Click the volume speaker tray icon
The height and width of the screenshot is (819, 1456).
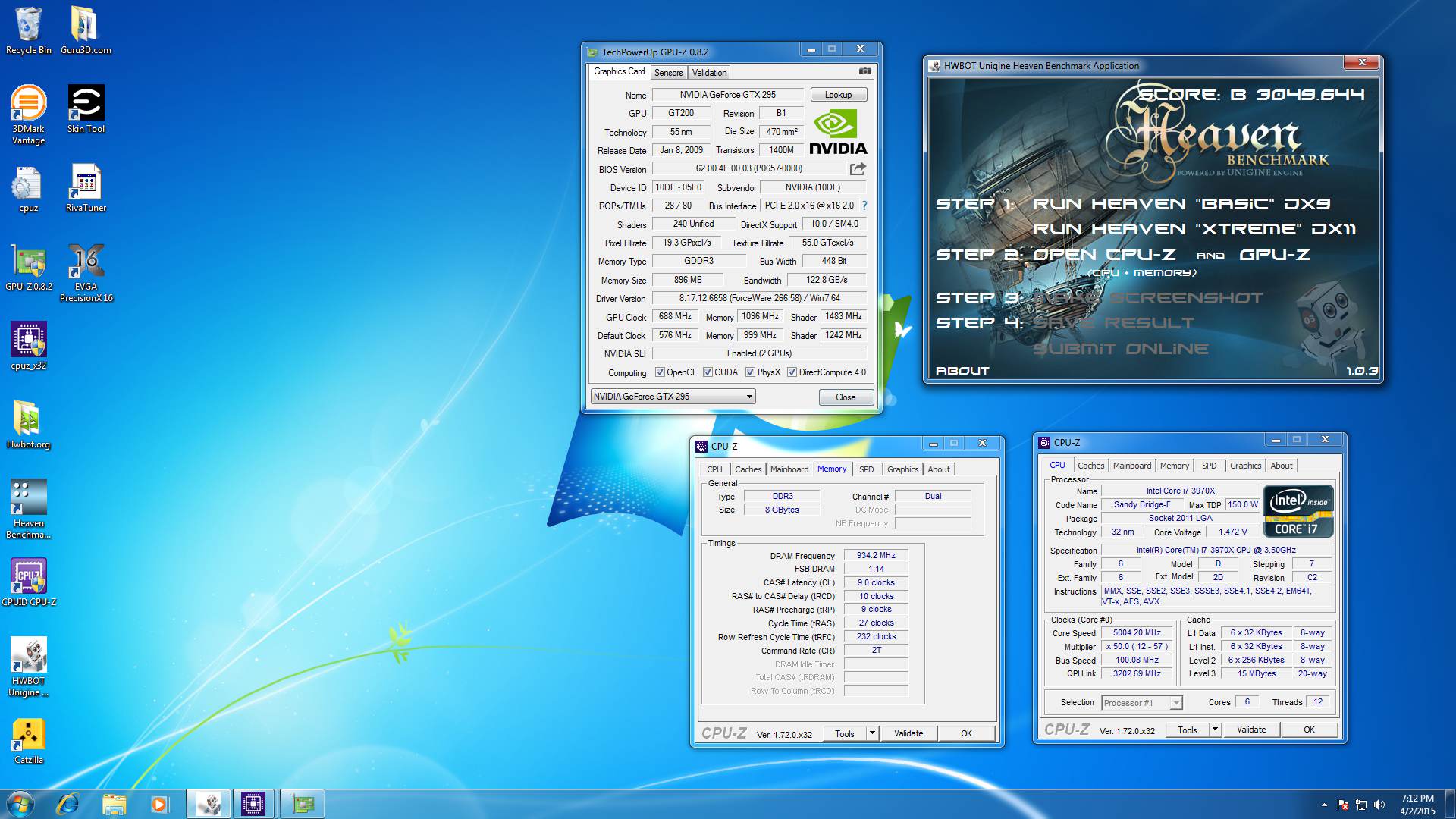1379,805
